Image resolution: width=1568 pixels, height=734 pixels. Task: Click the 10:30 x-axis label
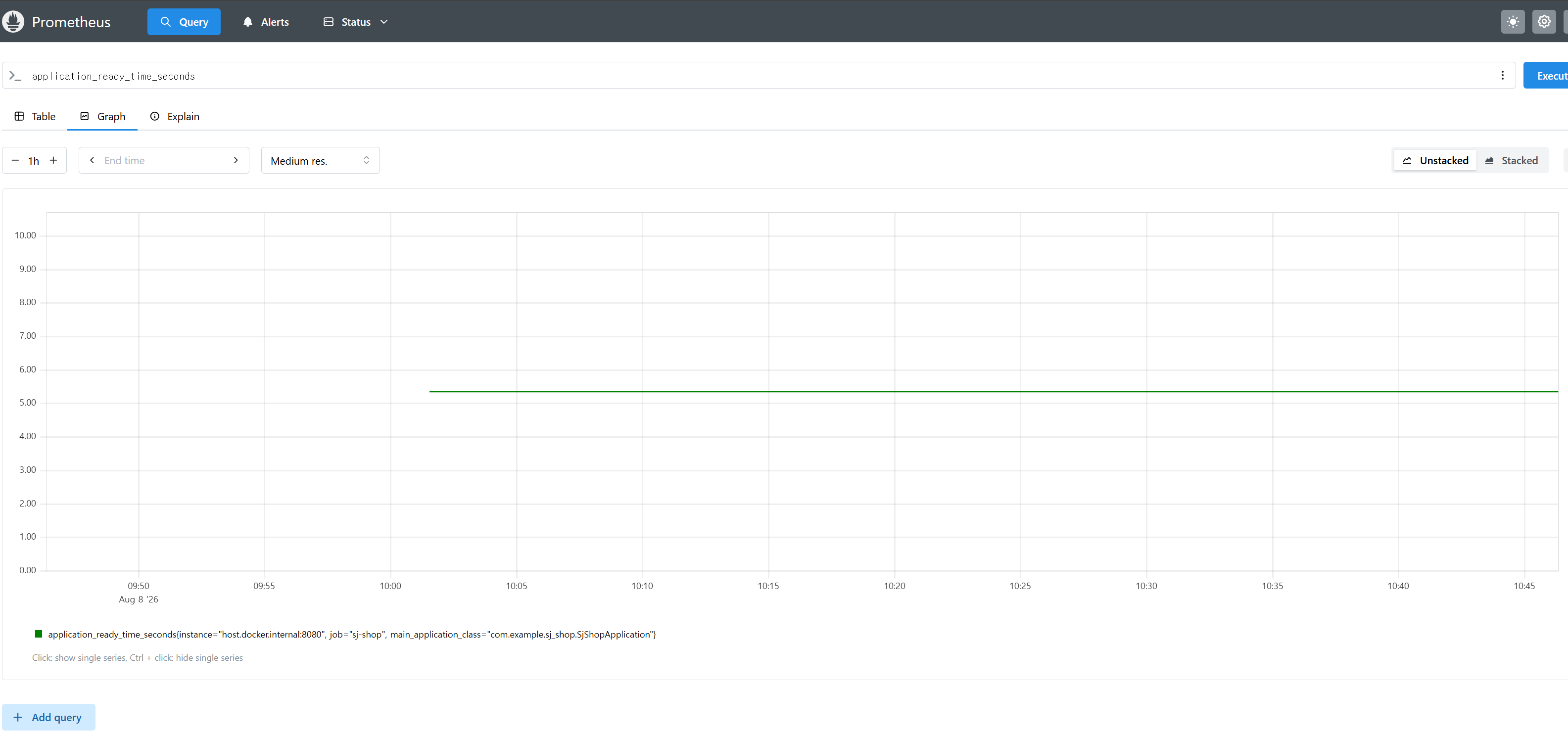click(1146, 586)
